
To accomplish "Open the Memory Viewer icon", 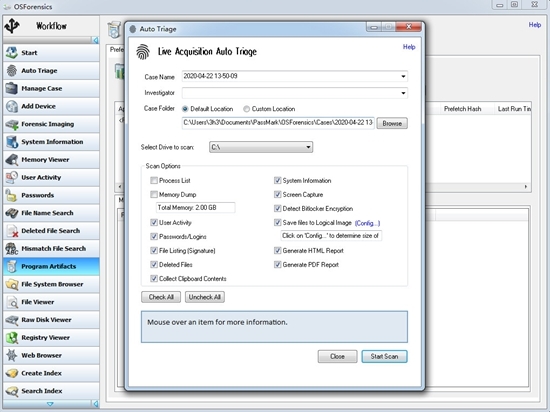I will (x=12, y=160).
